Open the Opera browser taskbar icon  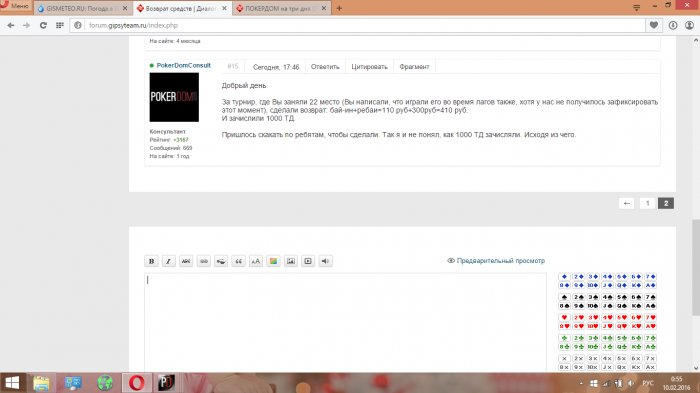137,383
